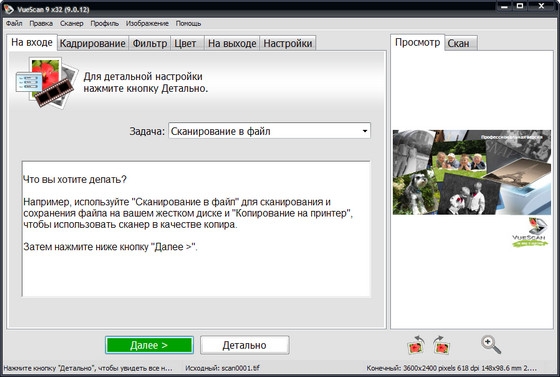Minimize the VueScan window

(504, 6)
